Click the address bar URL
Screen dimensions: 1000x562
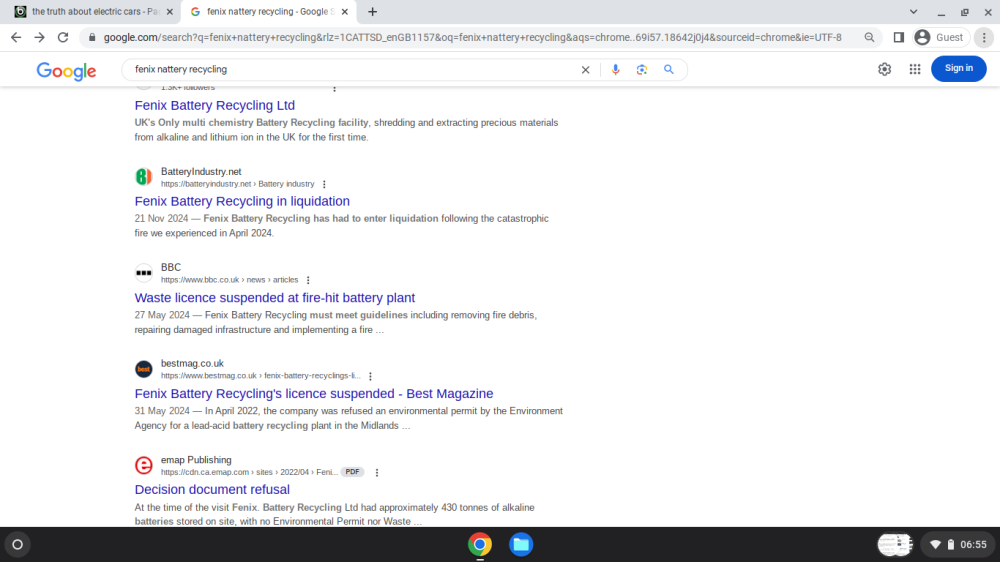(472, 38)
